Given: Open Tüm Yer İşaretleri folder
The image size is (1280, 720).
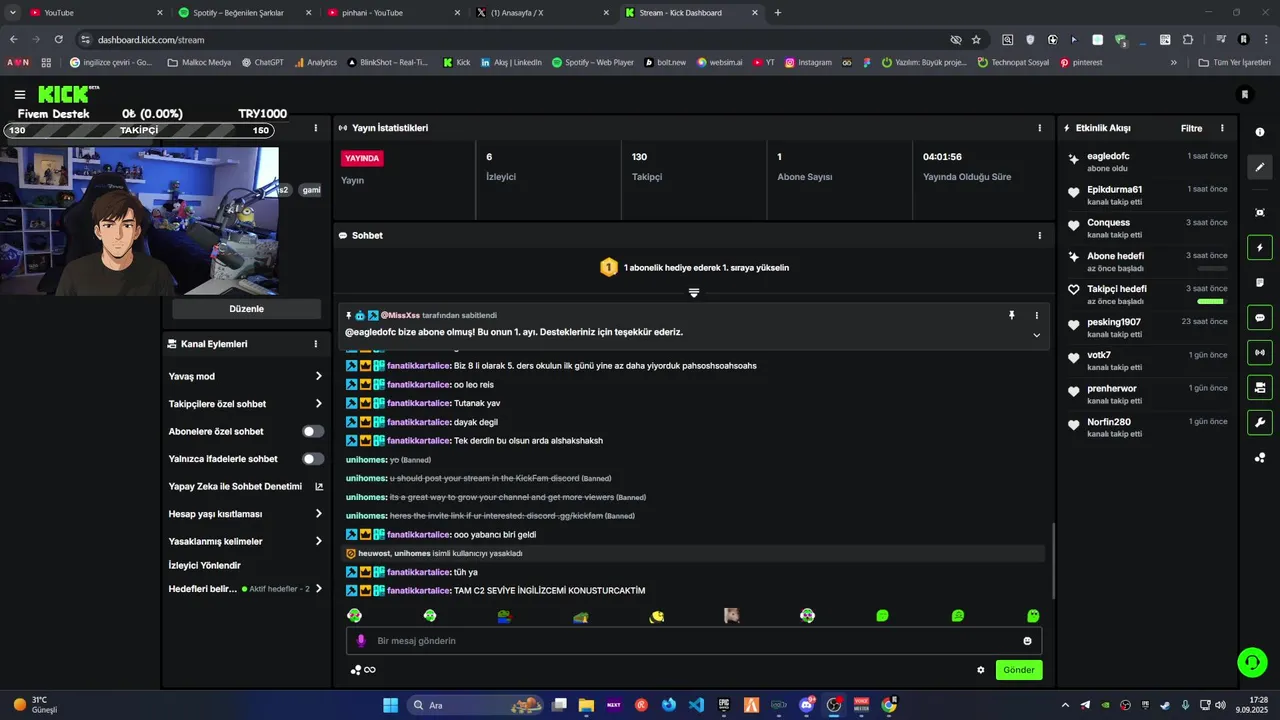Looking at the screenshot, I should 1234,62.
